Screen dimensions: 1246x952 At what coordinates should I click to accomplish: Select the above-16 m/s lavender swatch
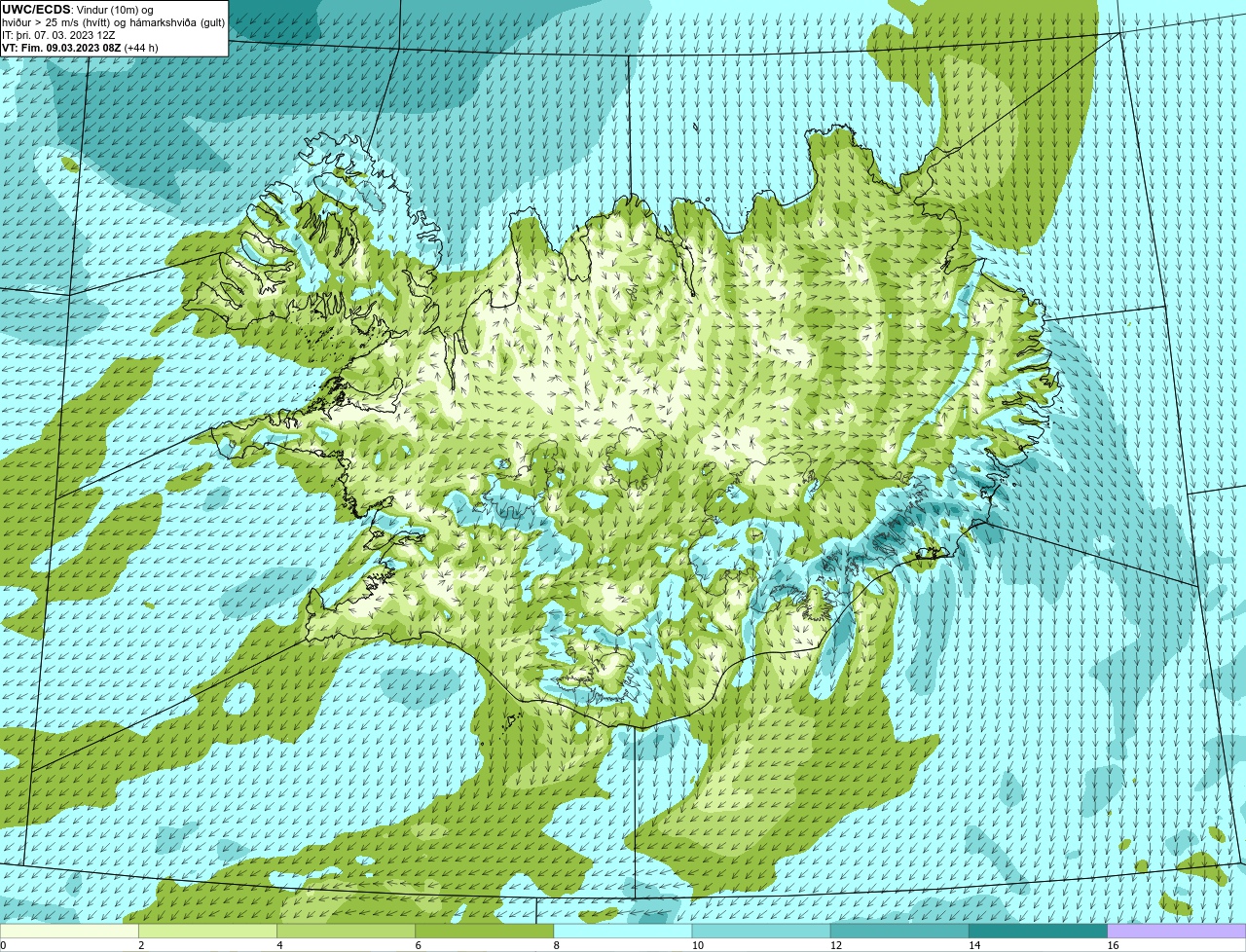coord(1177,931)
